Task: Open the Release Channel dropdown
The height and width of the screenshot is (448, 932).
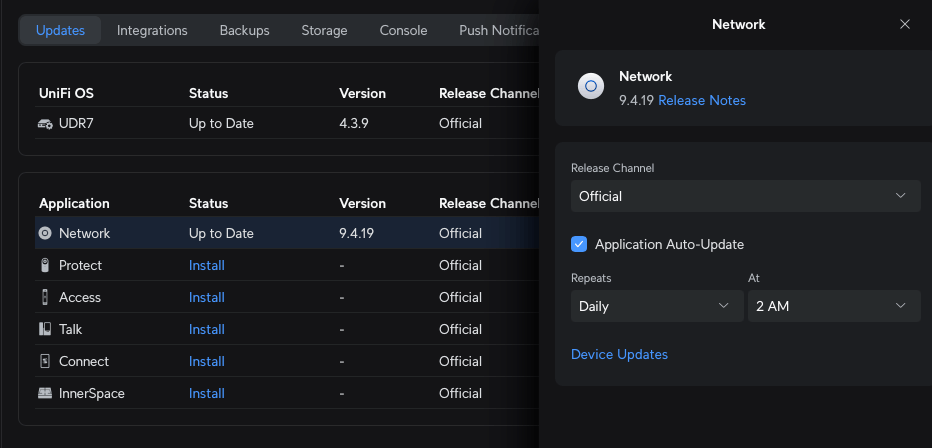Action: pos(745,196)
